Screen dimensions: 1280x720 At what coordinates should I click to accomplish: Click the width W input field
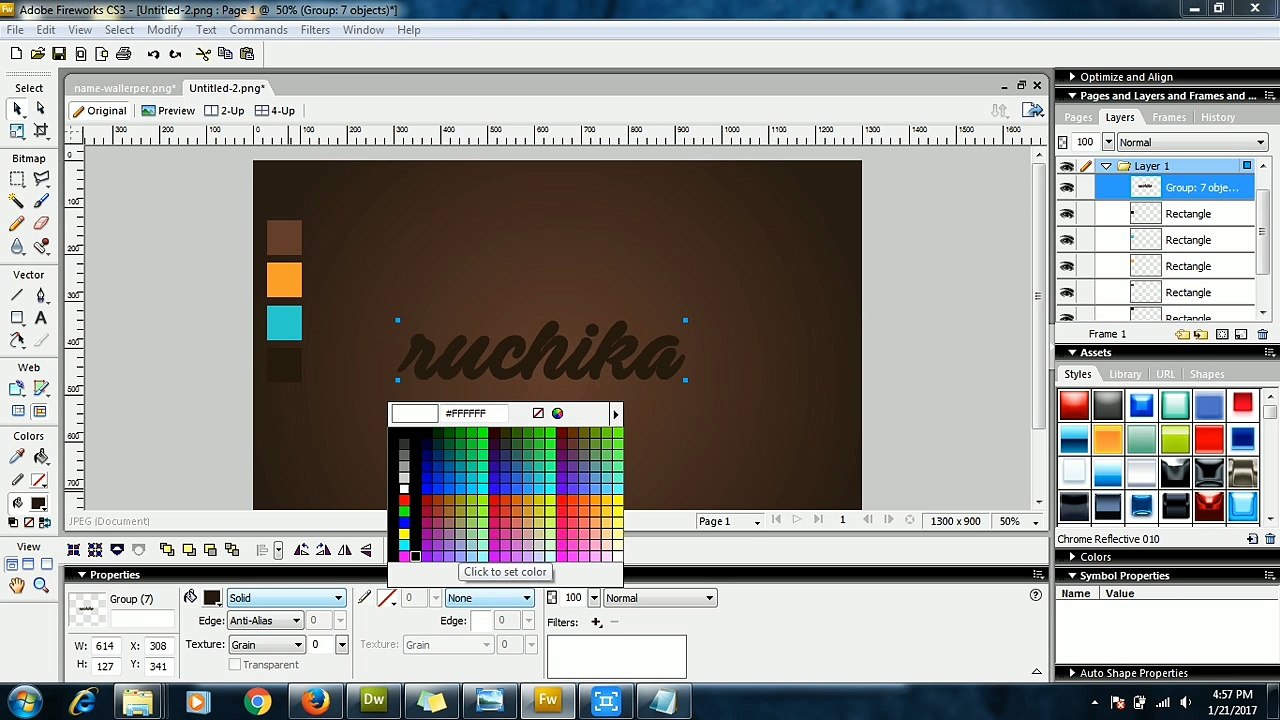click(104, 646)
